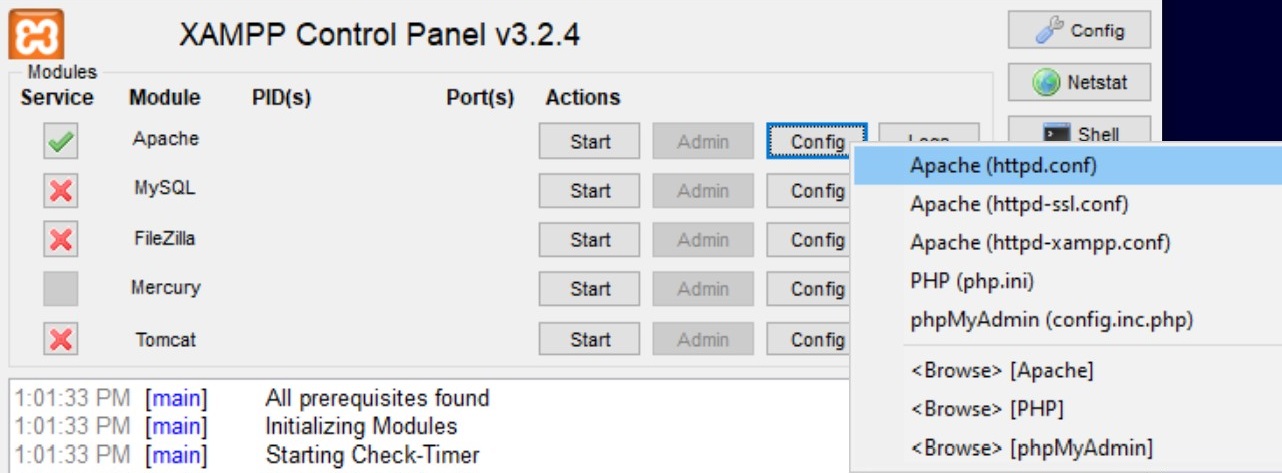Toggle the MySQL service red X box
The width and height of the screenshot is (1282, 473).
pos(61,190)
